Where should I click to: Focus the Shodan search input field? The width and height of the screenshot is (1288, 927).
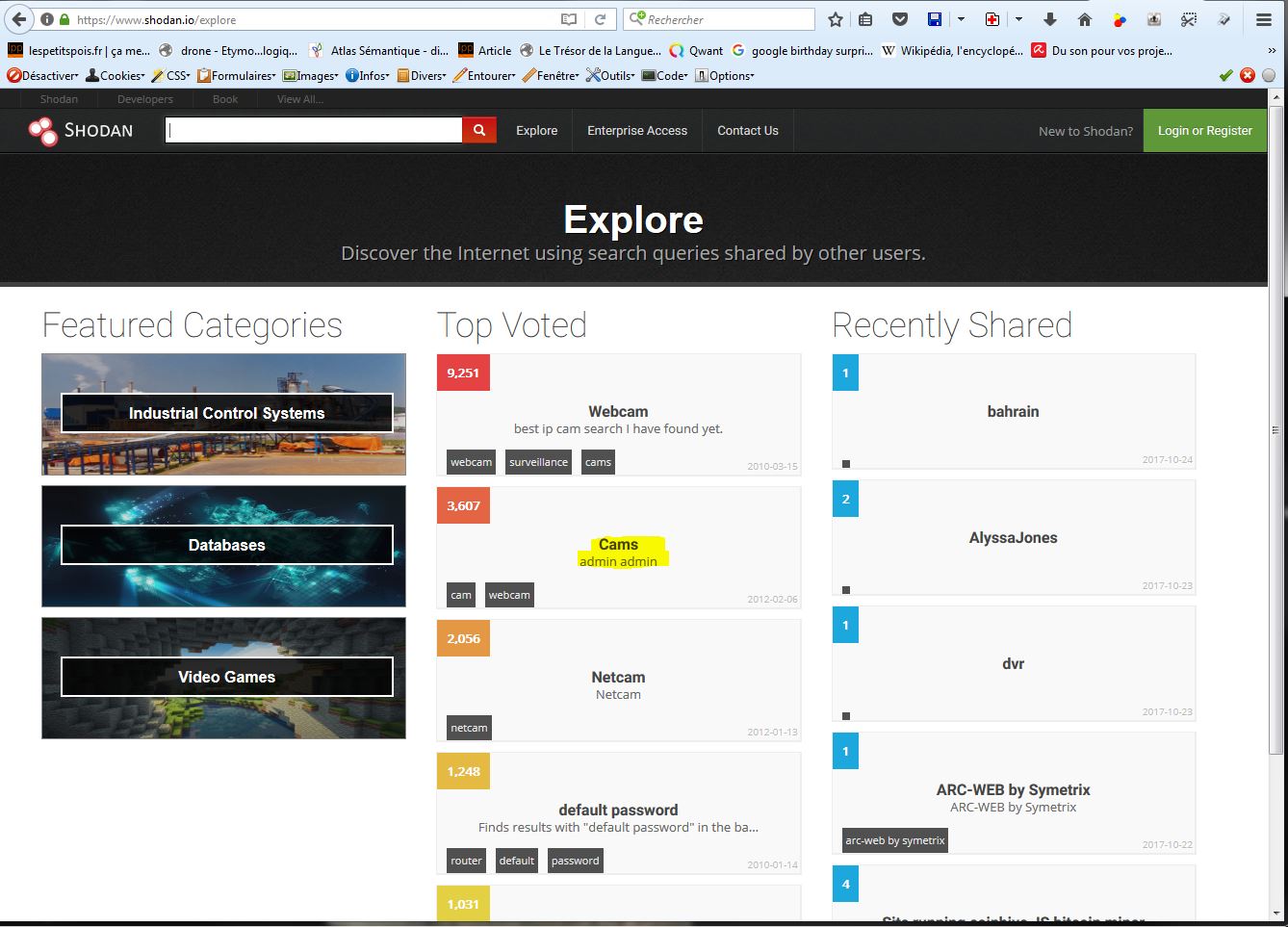click(x=314, y=130)
